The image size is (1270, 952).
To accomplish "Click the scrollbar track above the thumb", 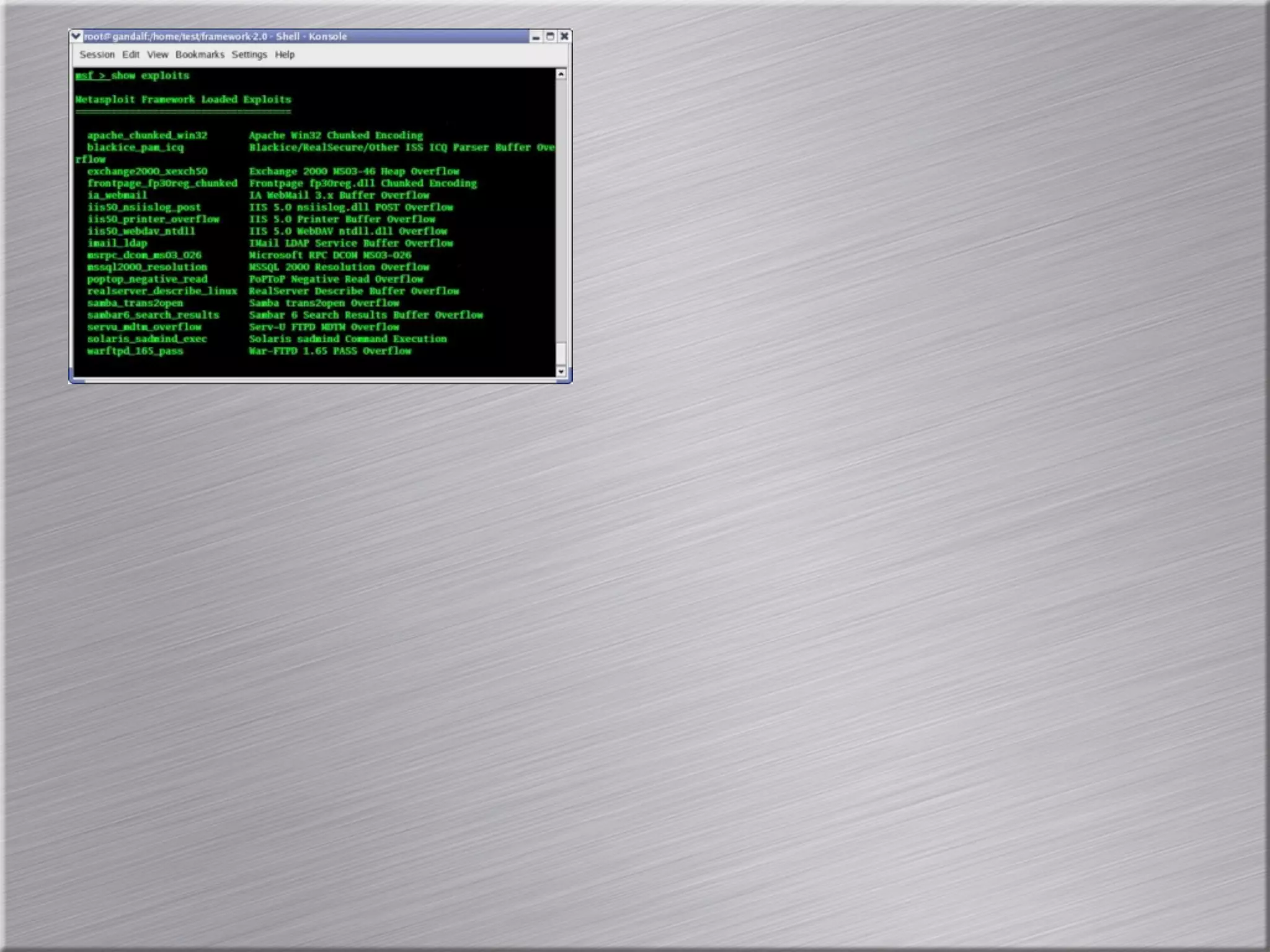I will point(561,211).
